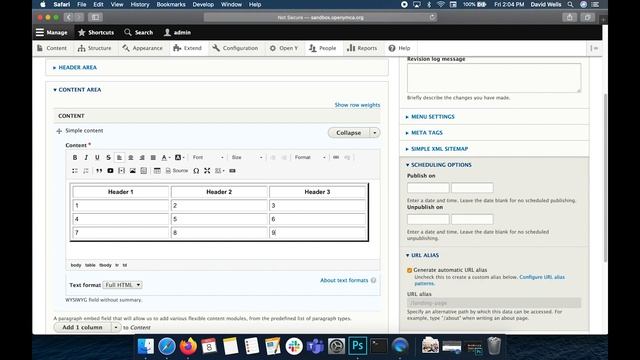
Task: Open the Configuration admin tab
Action: click(x=235, y=48)
